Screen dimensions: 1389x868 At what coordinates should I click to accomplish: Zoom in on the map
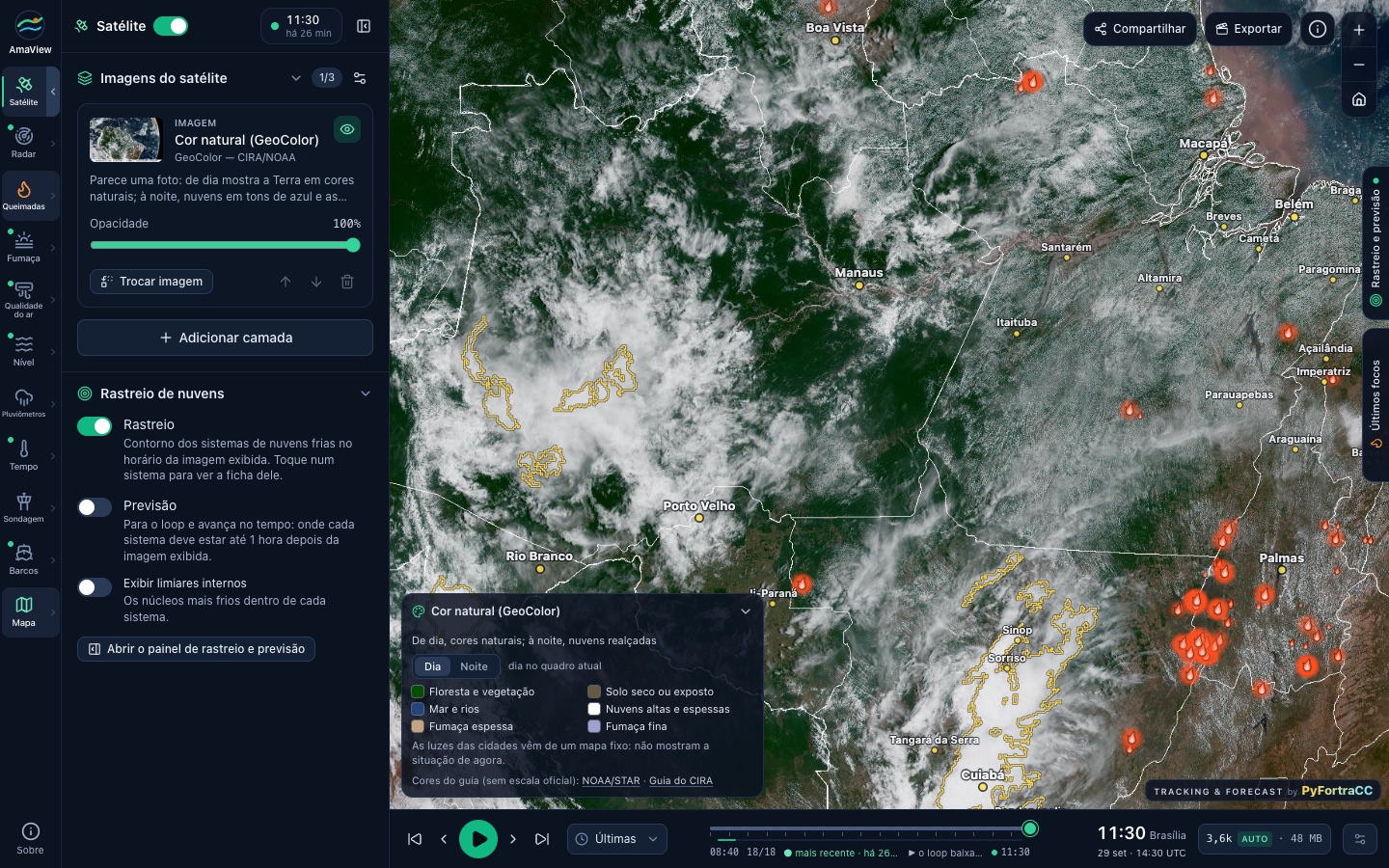coord(1359,30)
